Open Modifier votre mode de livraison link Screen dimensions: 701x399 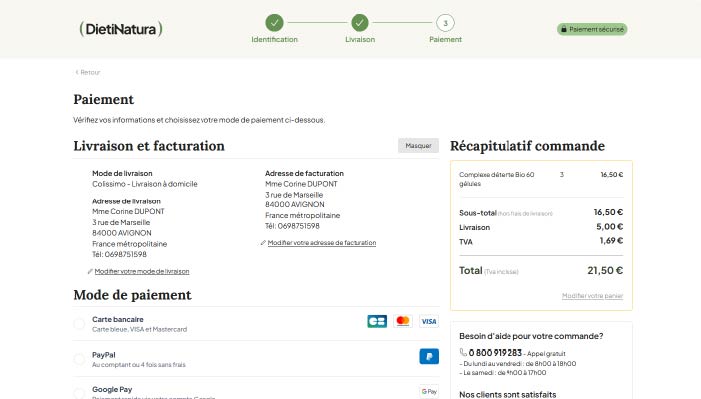[x=142, y=271]
